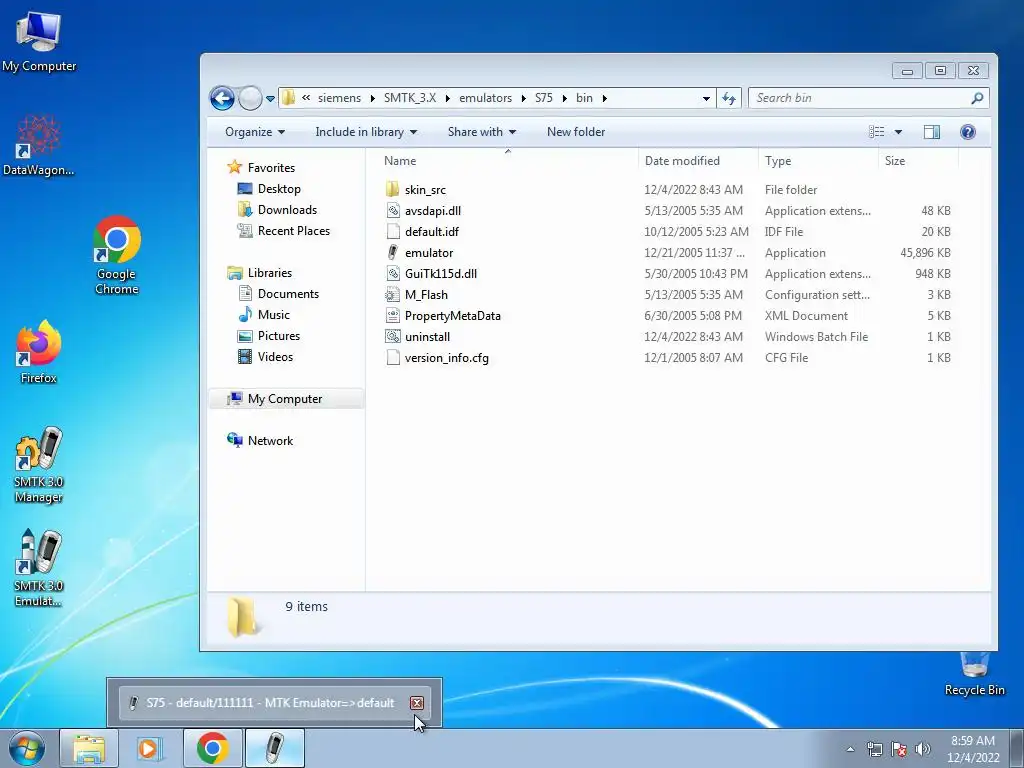Open the volume speaker tray icon
Viewport: 1024px width, 768px height.
coord(922,749)
